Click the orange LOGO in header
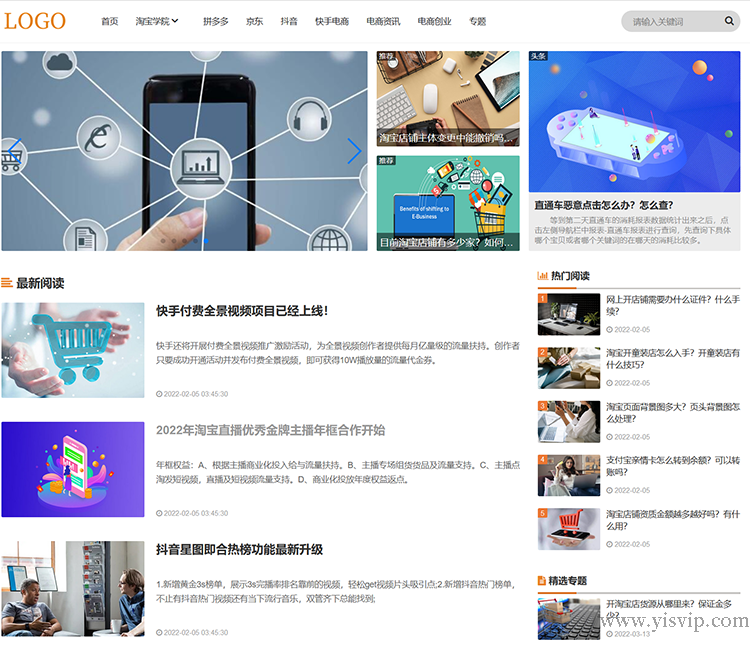Viewport: 750px width, 647px height. coord(35,21)
